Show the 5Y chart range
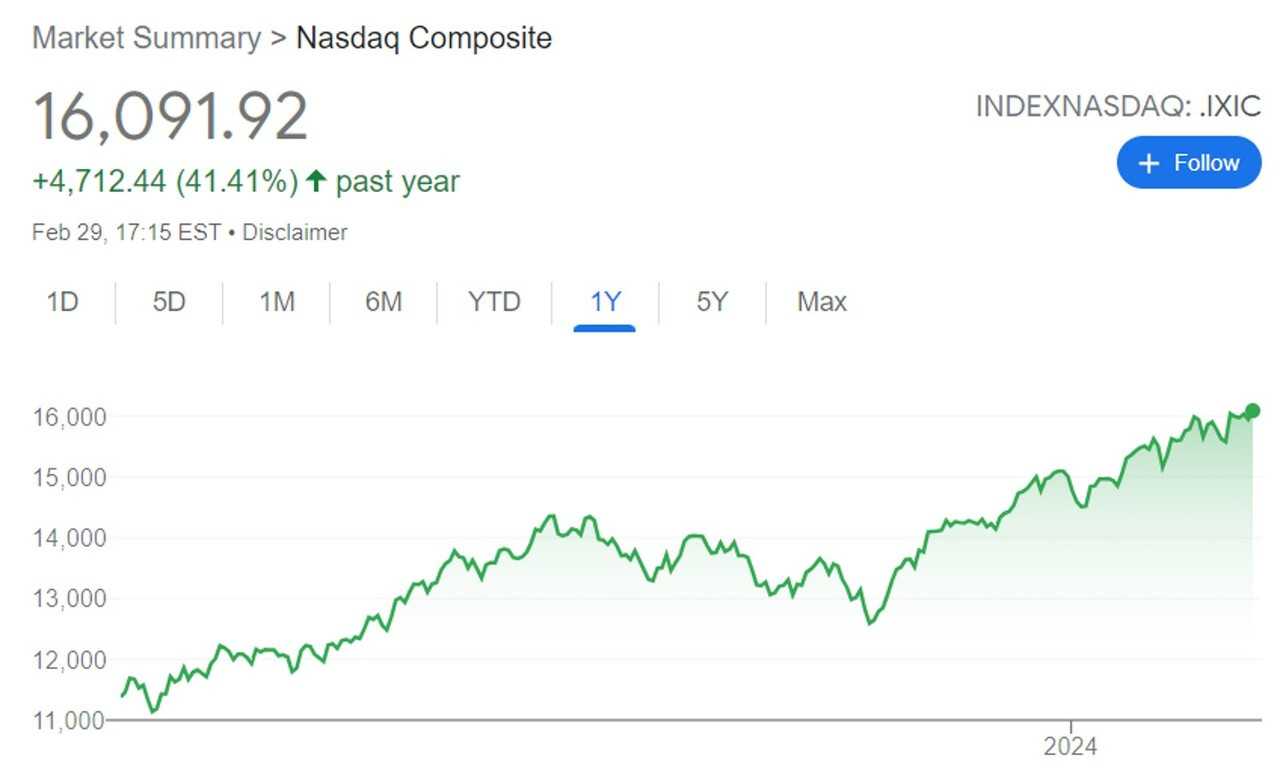This screenshot has height=773, width=1280. pyautogui.click(x=712, y=302)
